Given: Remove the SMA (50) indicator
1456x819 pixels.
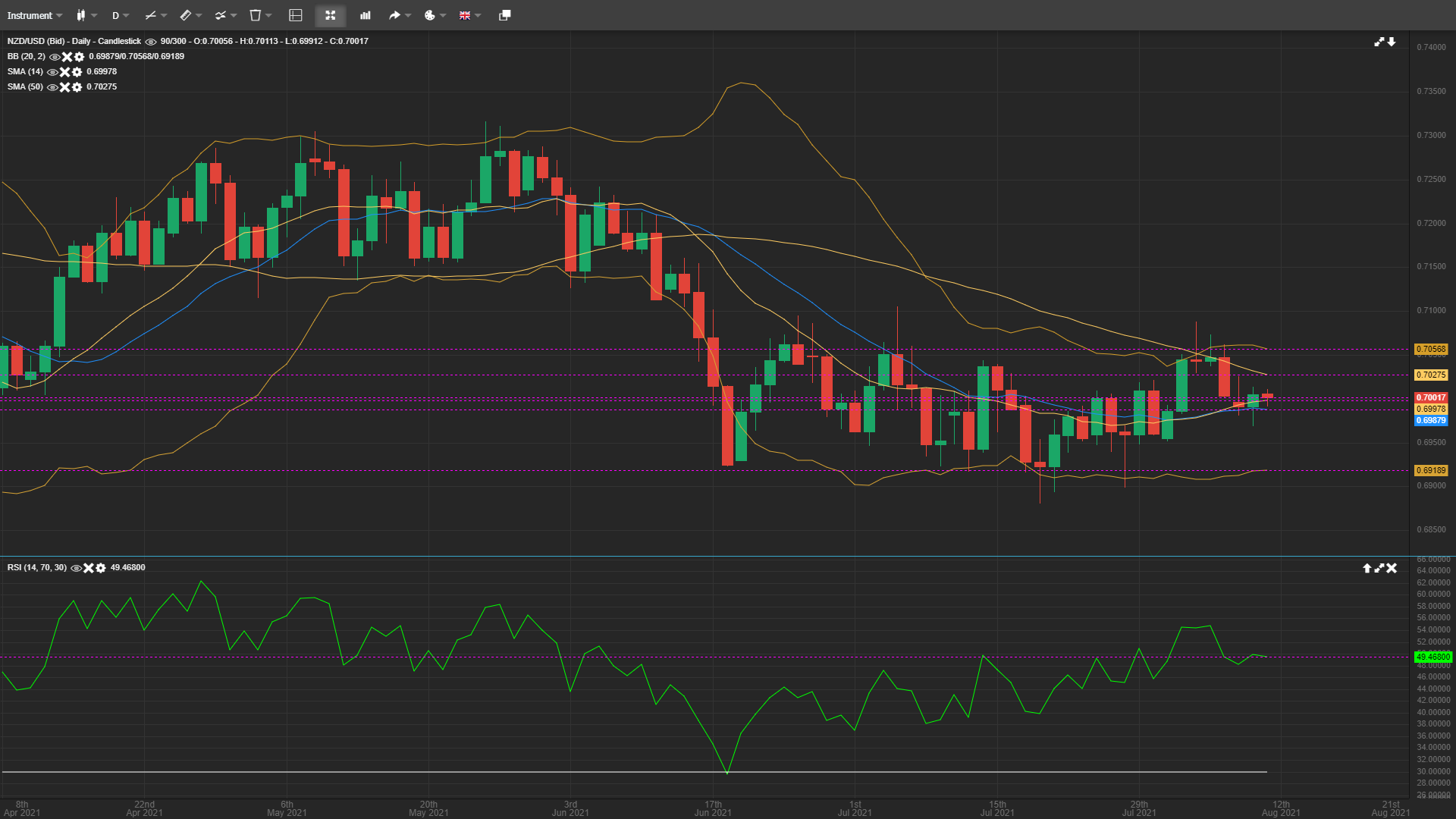Looking at the screenshot, I should click(64, 87).
